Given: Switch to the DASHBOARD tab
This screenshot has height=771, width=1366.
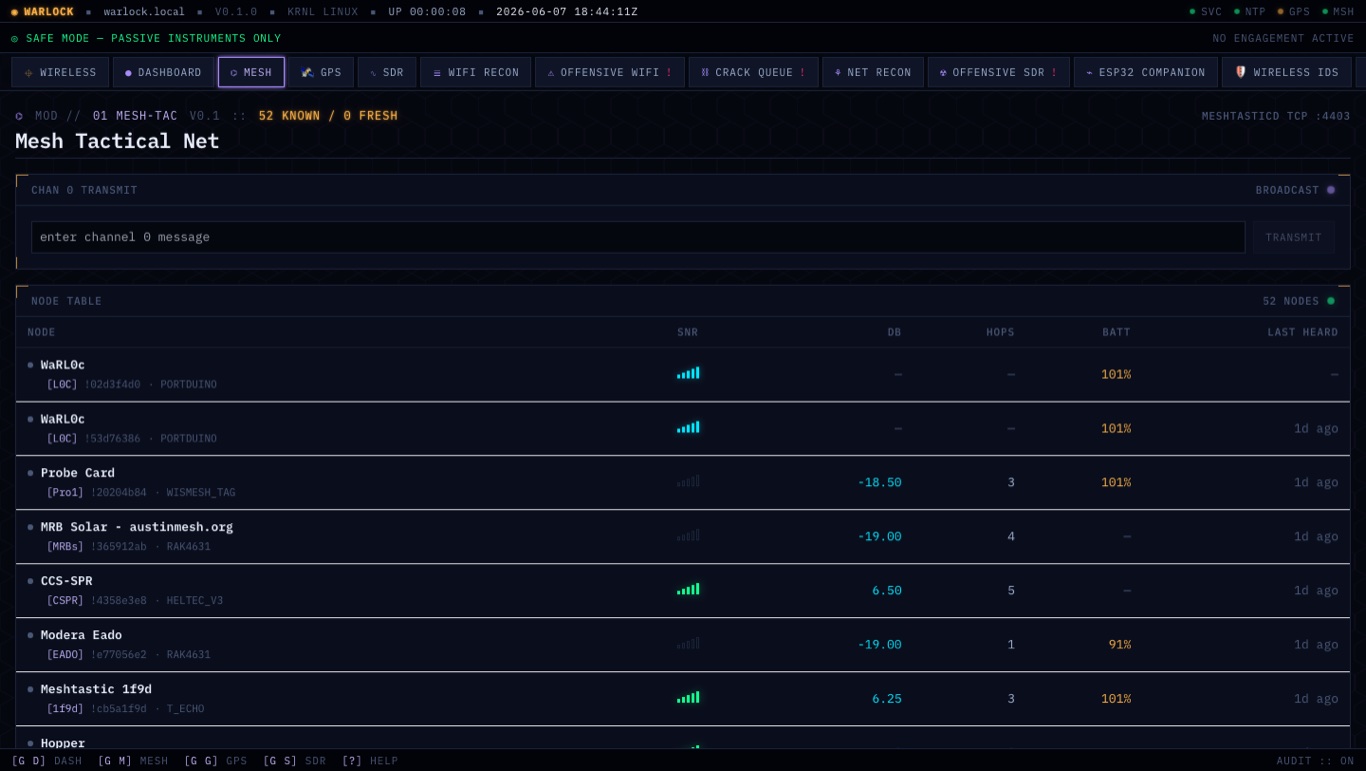Looking at the screenshot, I should (163, 72).
